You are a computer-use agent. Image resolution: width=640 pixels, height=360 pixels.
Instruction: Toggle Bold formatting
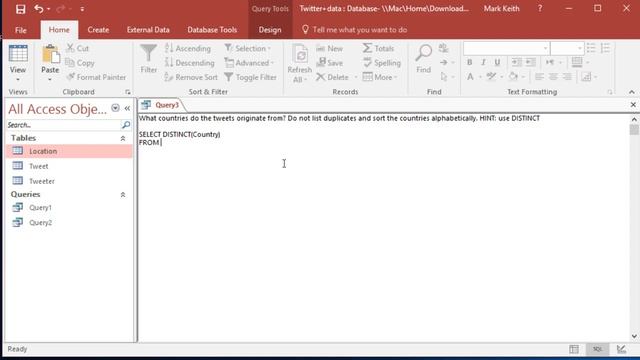470,62
